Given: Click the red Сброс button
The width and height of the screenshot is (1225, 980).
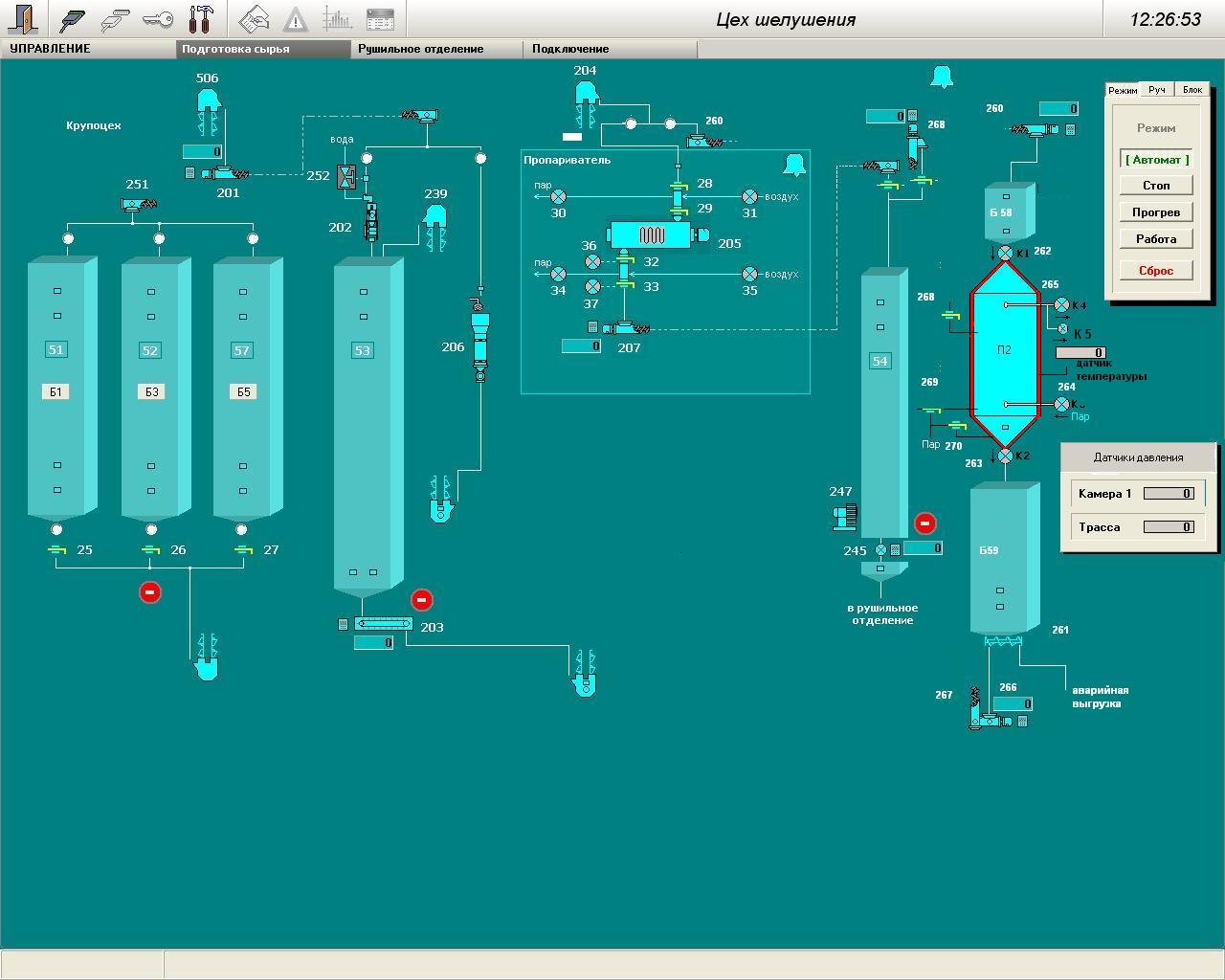Looking at the screenshot, I should 1156,271.
